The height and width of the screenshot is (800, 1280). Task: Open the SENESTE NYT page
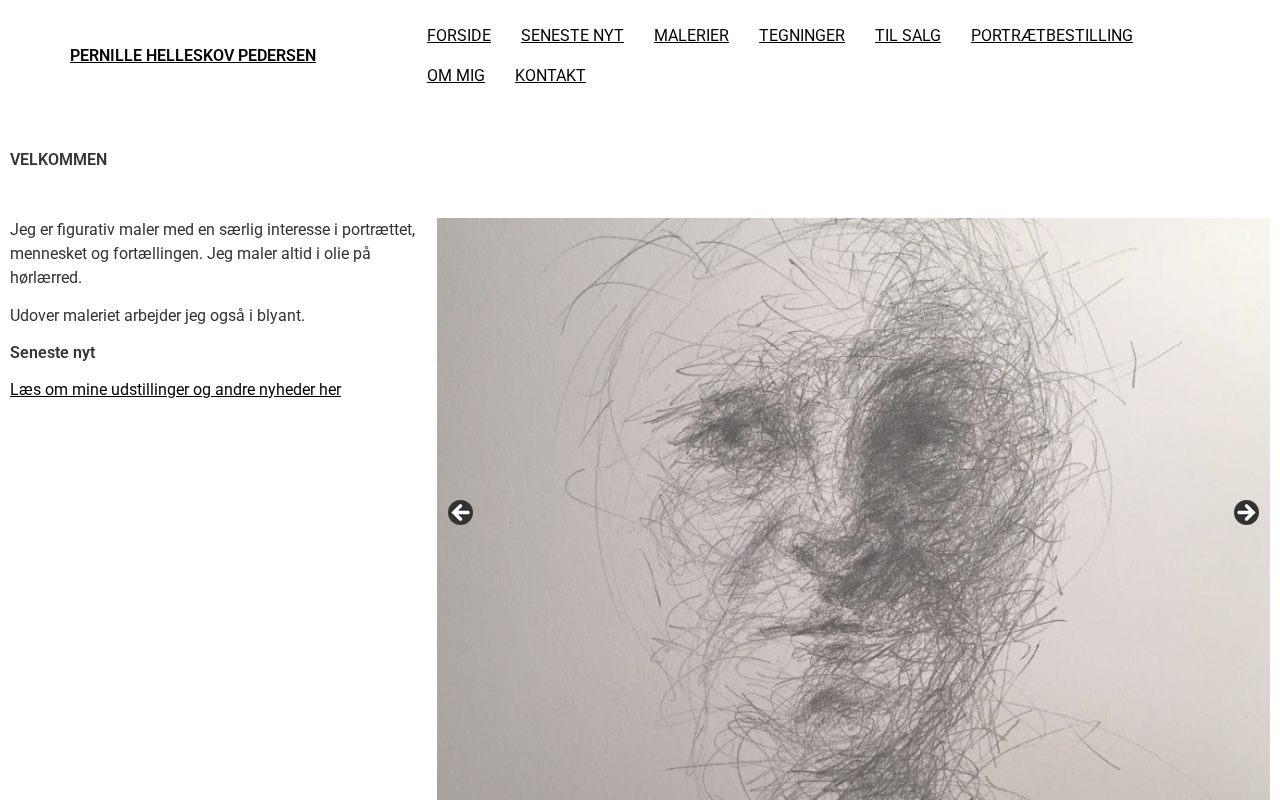click(572, 36)
